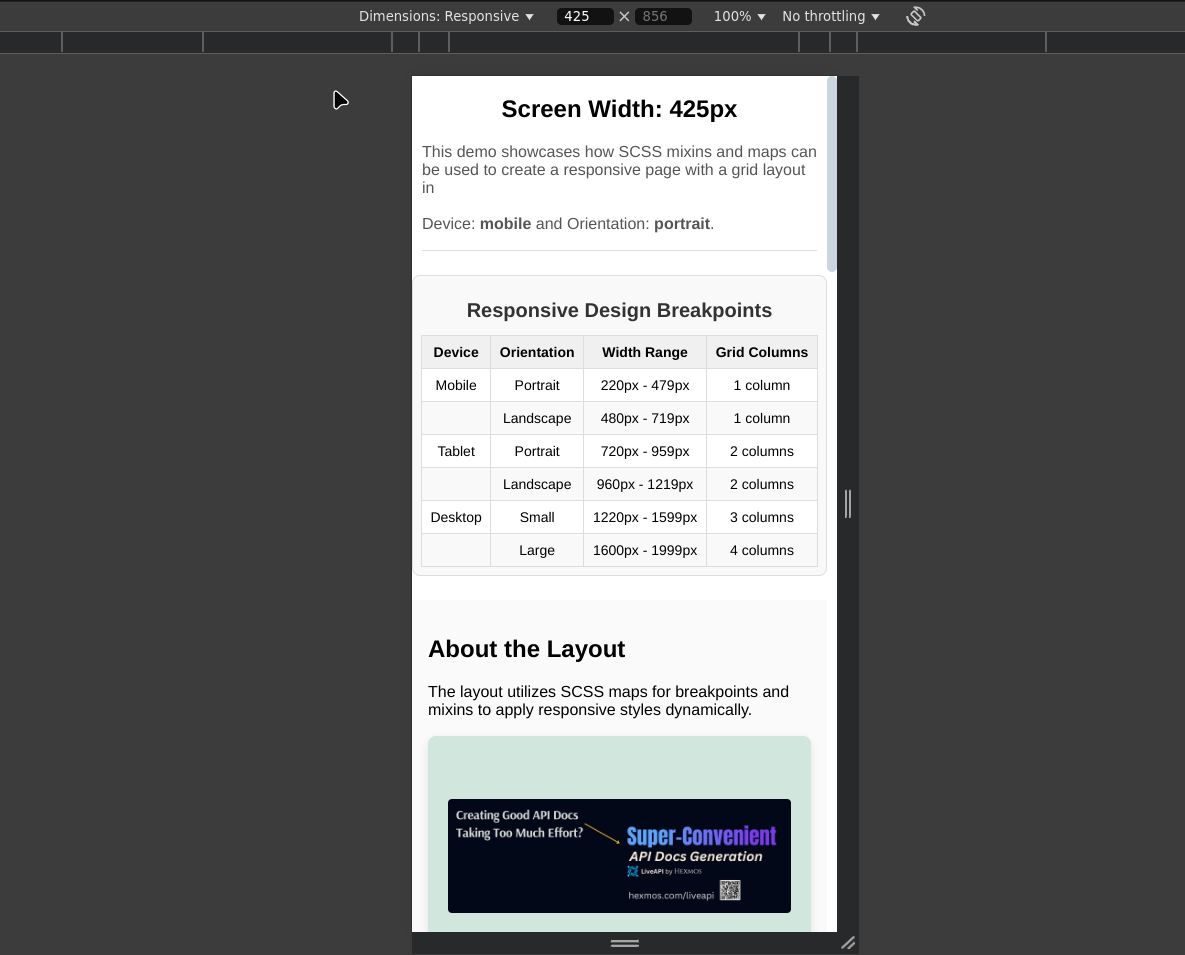Click the 'Orientation' column header

point(537,352)
